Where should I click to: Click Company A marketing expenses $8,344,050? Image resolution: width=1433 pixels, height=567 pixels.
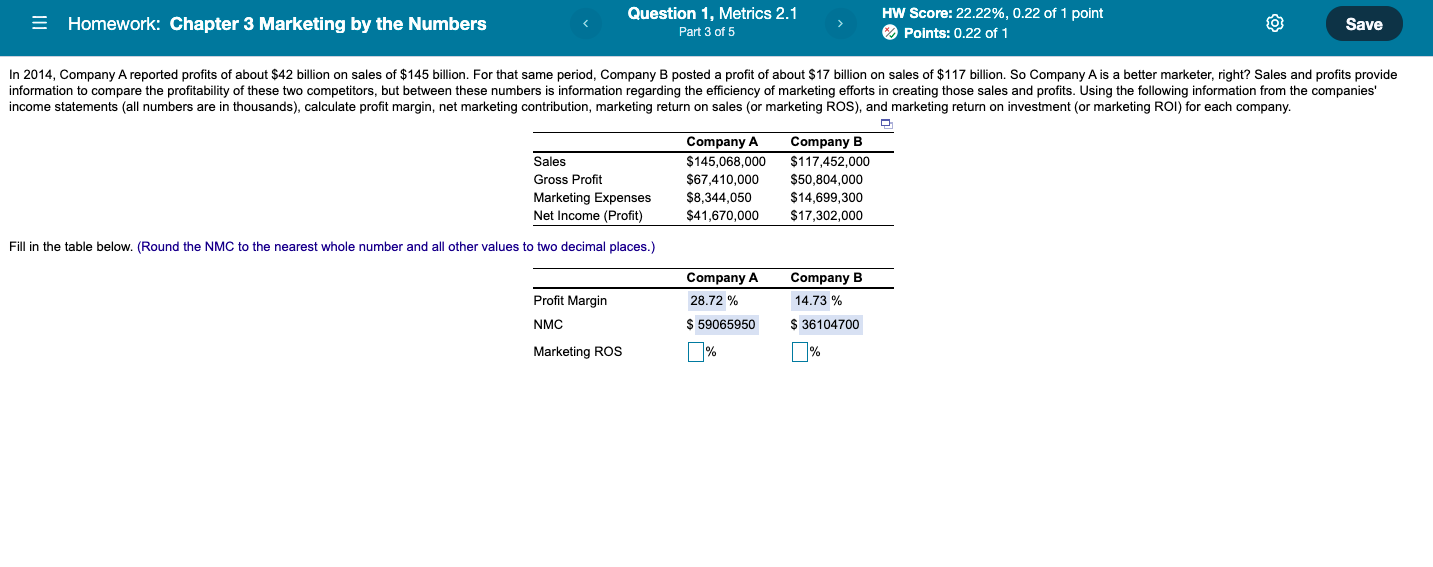tap(719, 197)
